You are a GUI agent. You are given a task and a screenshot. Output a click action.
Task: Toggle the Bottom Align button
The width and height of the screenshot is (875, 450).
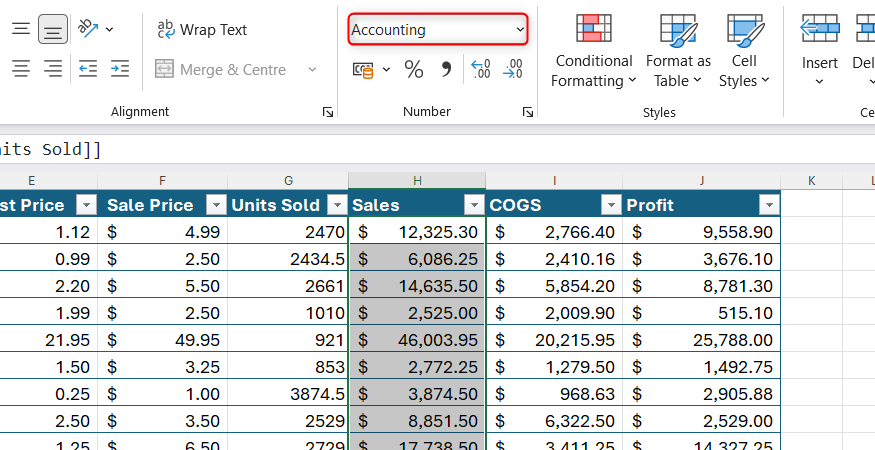click(53, 29)
